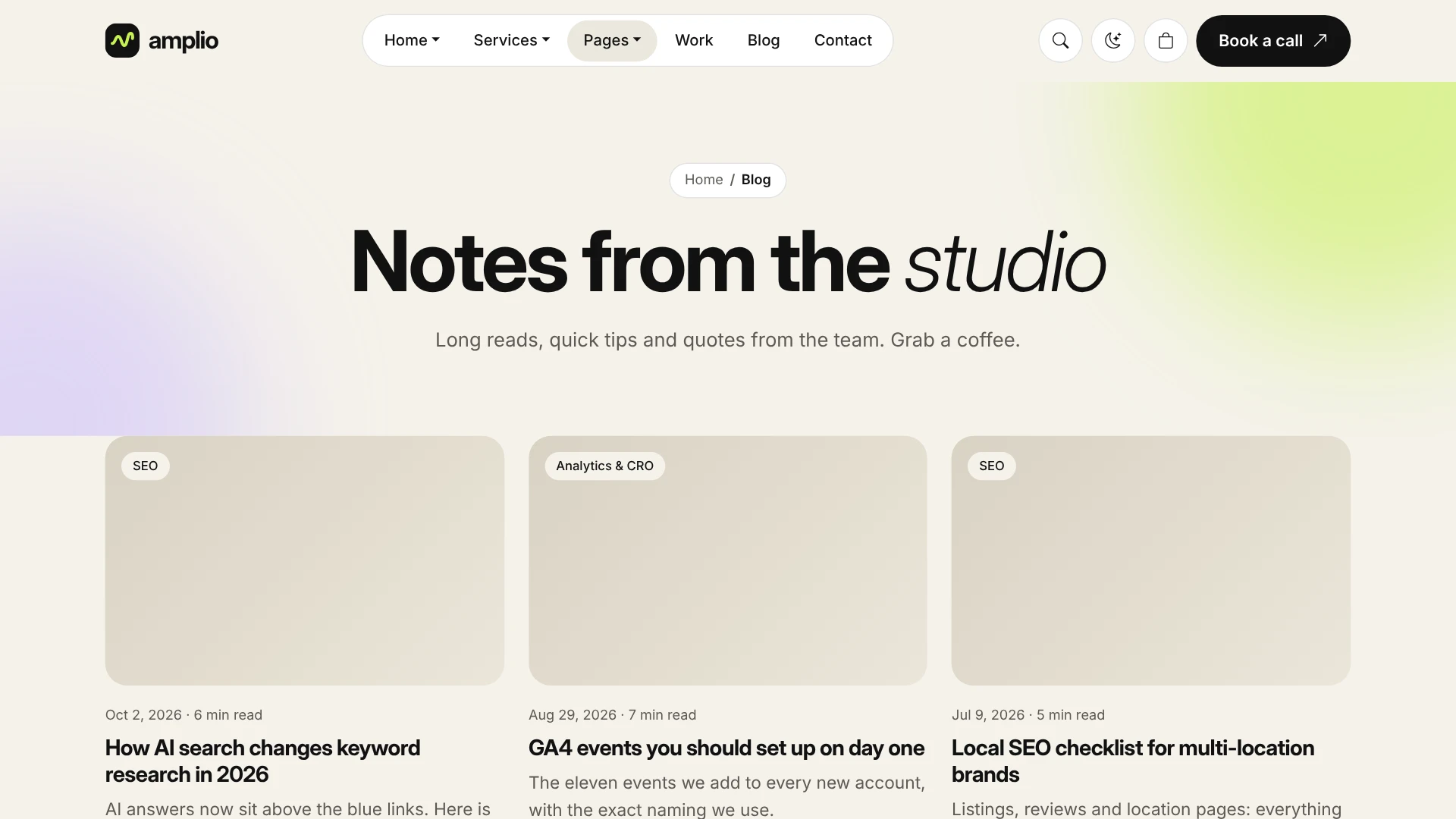This screenshot has height=819, width=1456.
Task: Open 'How AI search changes keyword research' title
Action: [x=262, y=761]
